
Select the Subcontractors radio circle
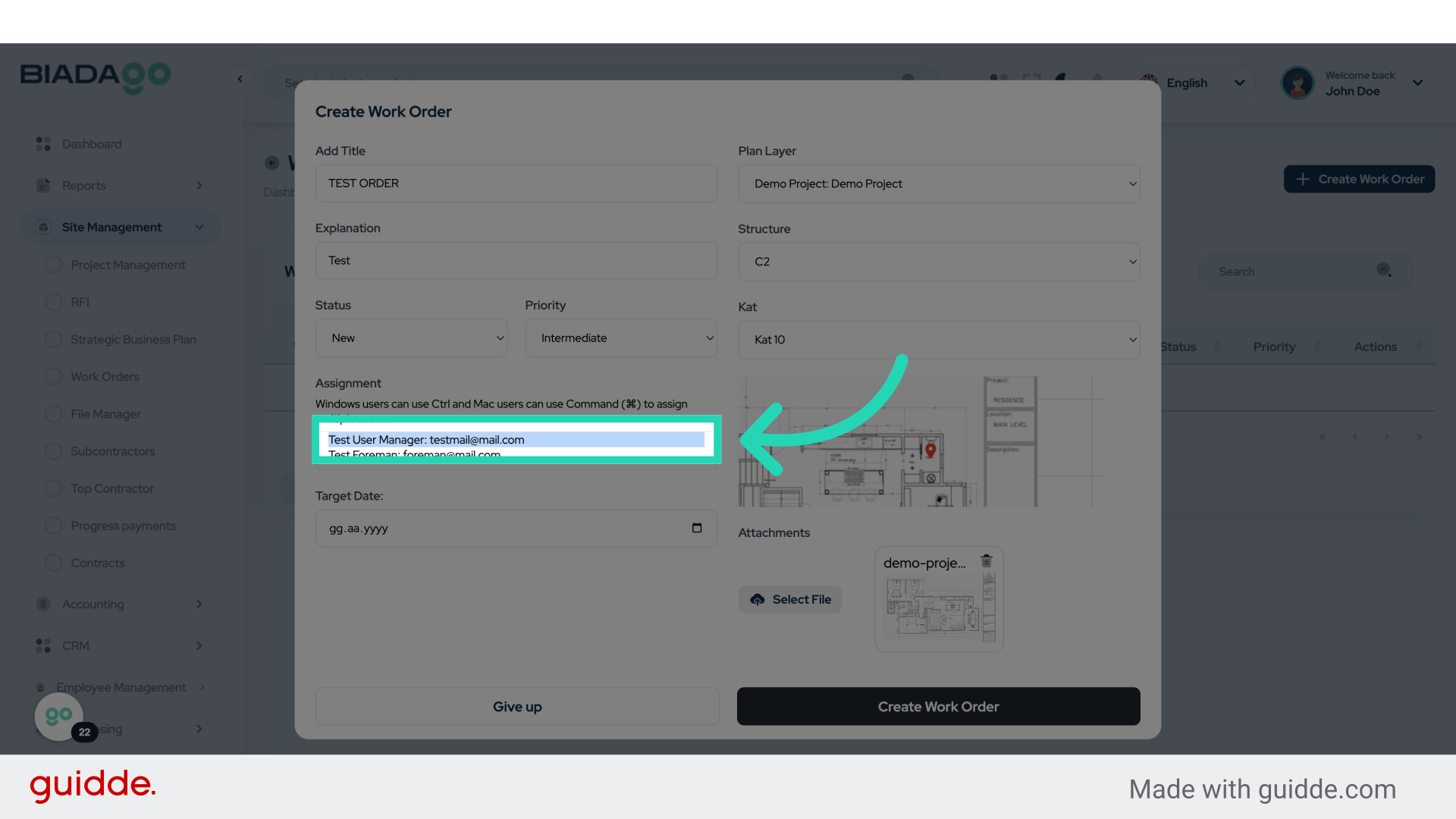(x=53, y=450)
